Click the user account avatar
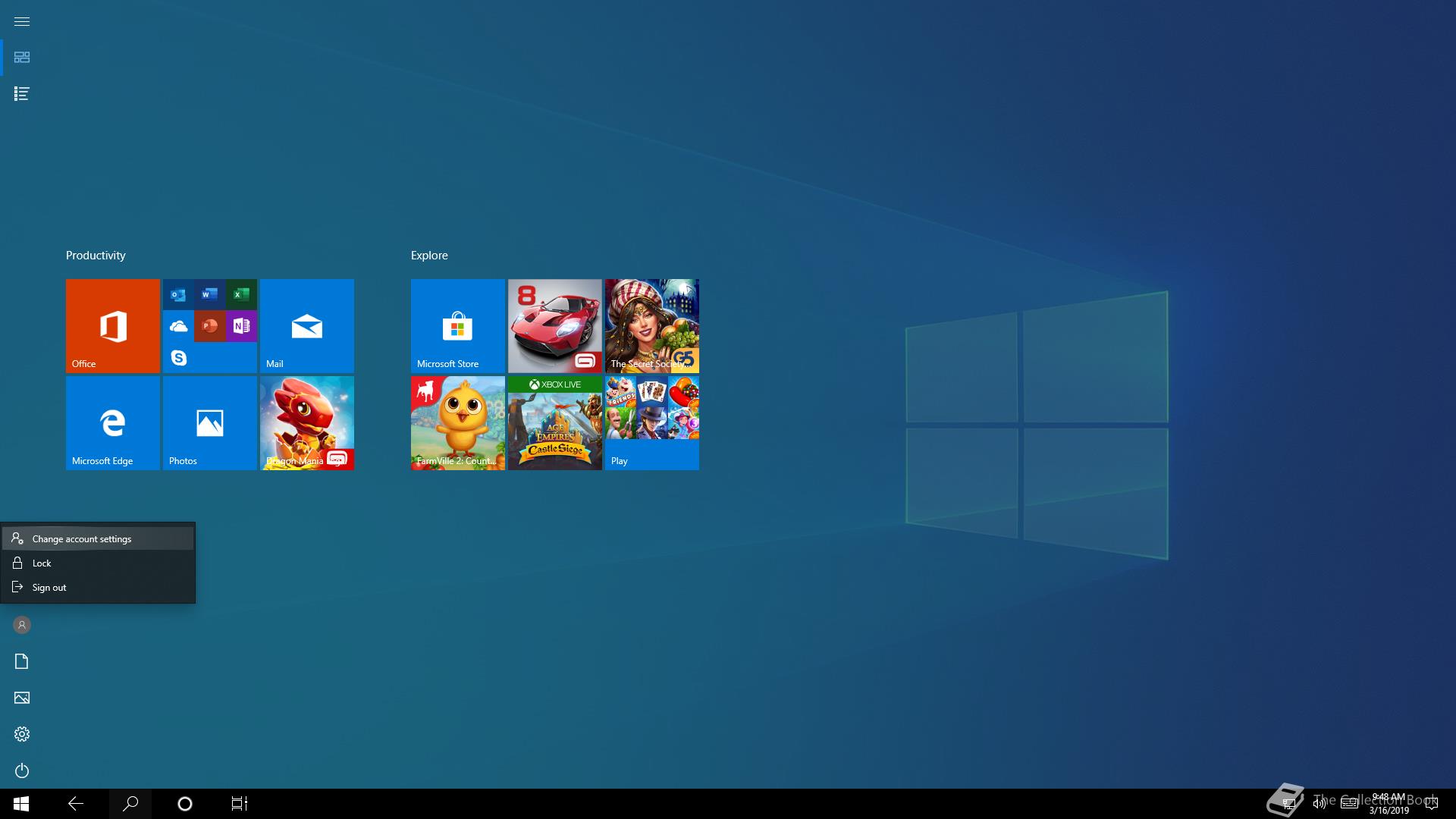The image size is (1456, 819). point(22,625)
